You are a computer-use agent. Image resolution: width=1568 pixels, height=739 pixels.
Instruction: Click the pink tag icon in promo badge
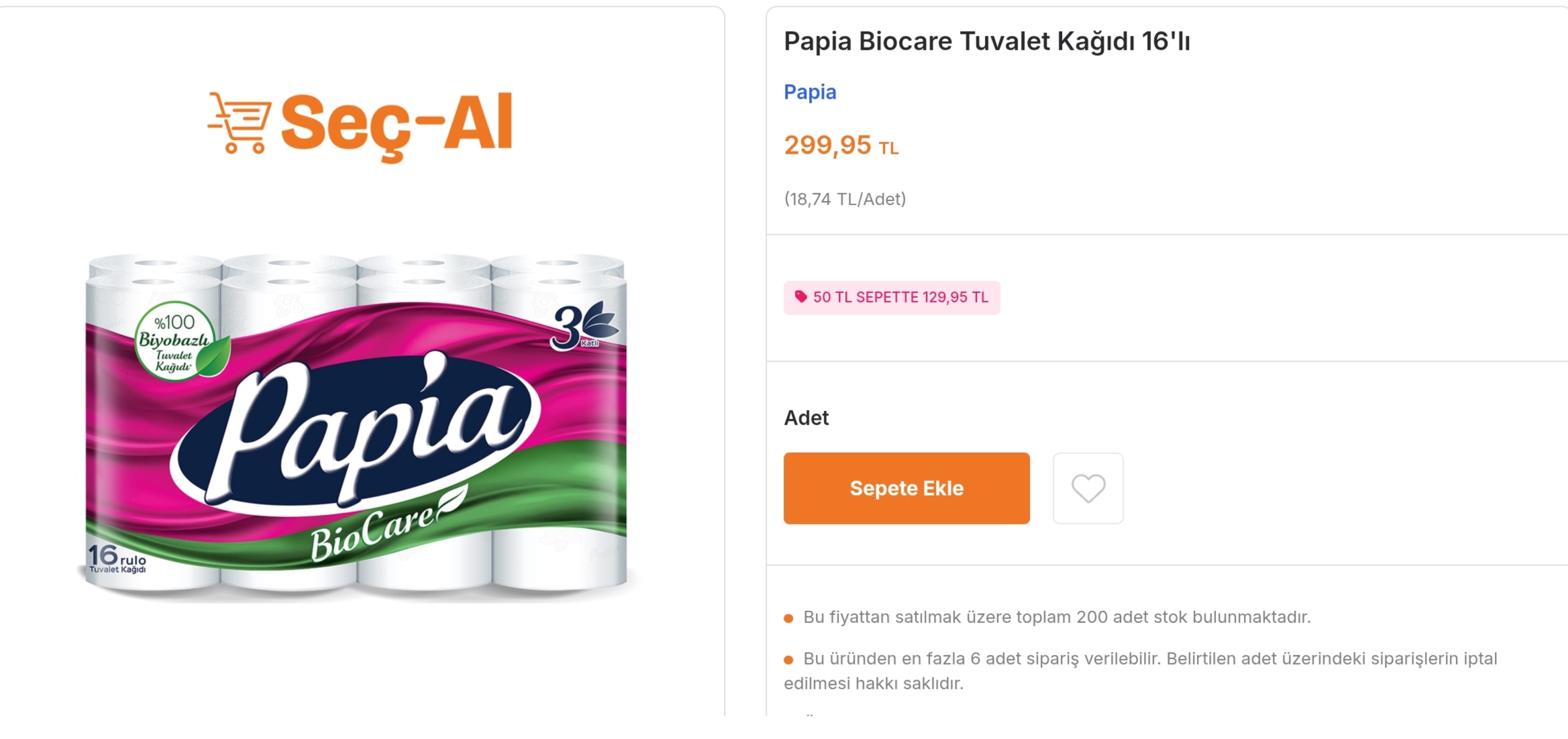coord(800,297)
